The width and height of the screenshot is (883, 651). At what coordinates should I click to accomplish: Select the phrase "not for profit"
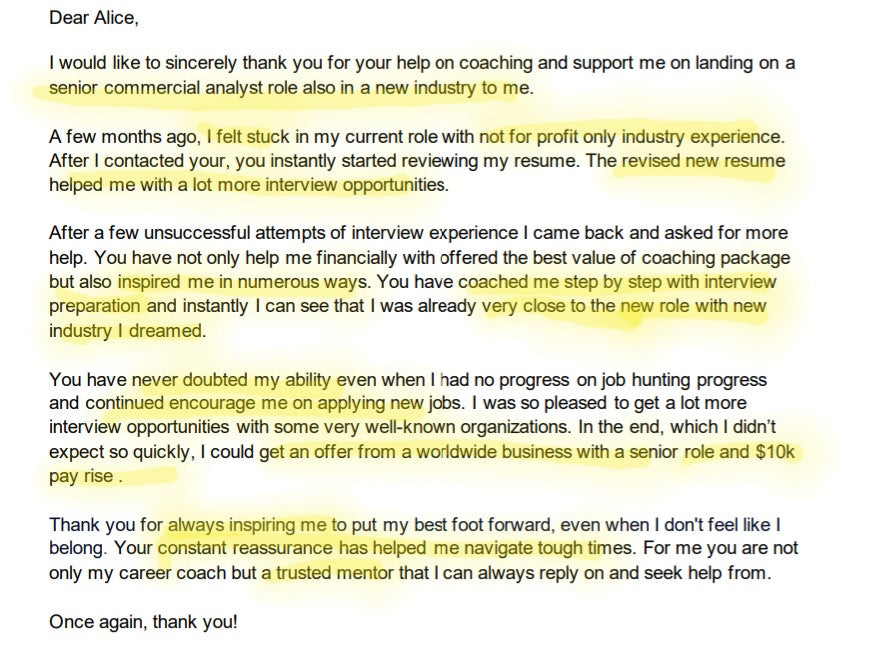pyautogui.click(x=530, y=136)
